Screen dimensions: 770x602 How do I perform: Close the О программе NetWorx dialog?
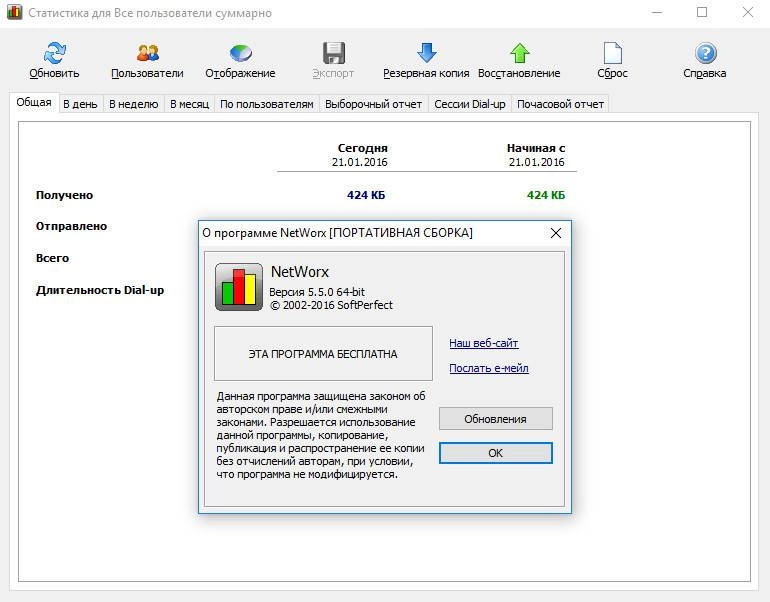556,233
